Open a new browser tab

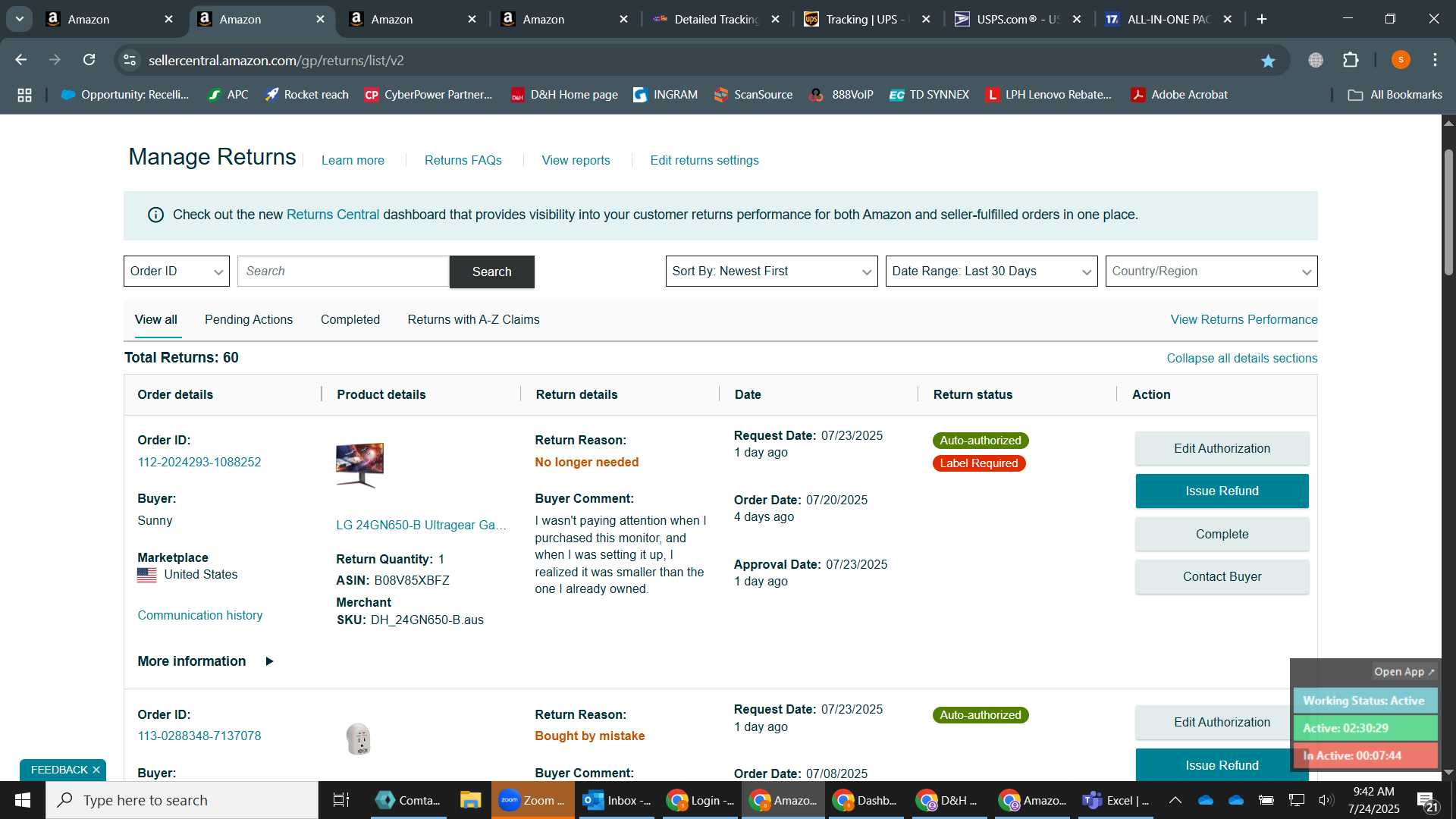click(1262, 19)
